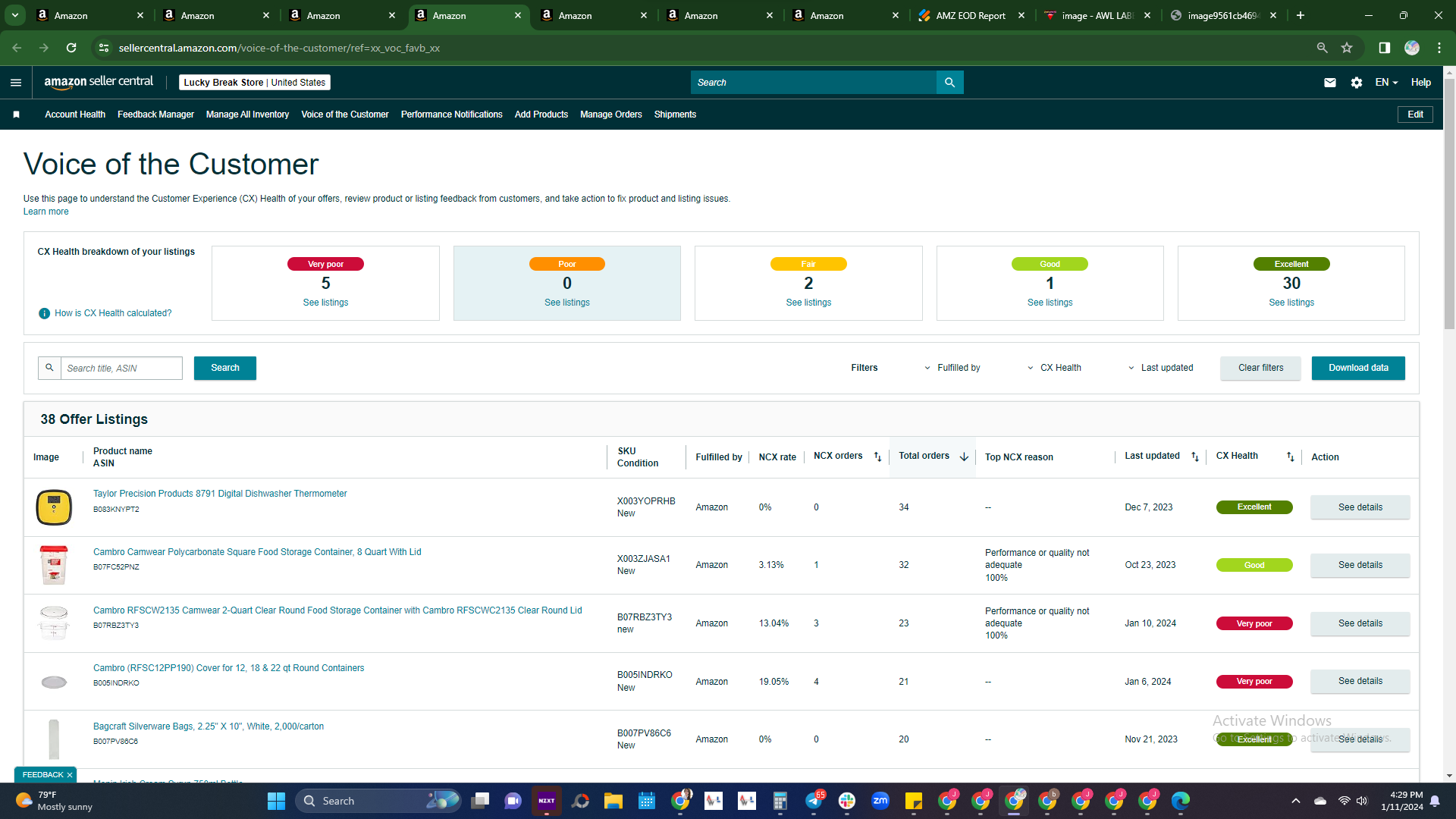Click the Edit button in navigation bar

click(1415, 115)
